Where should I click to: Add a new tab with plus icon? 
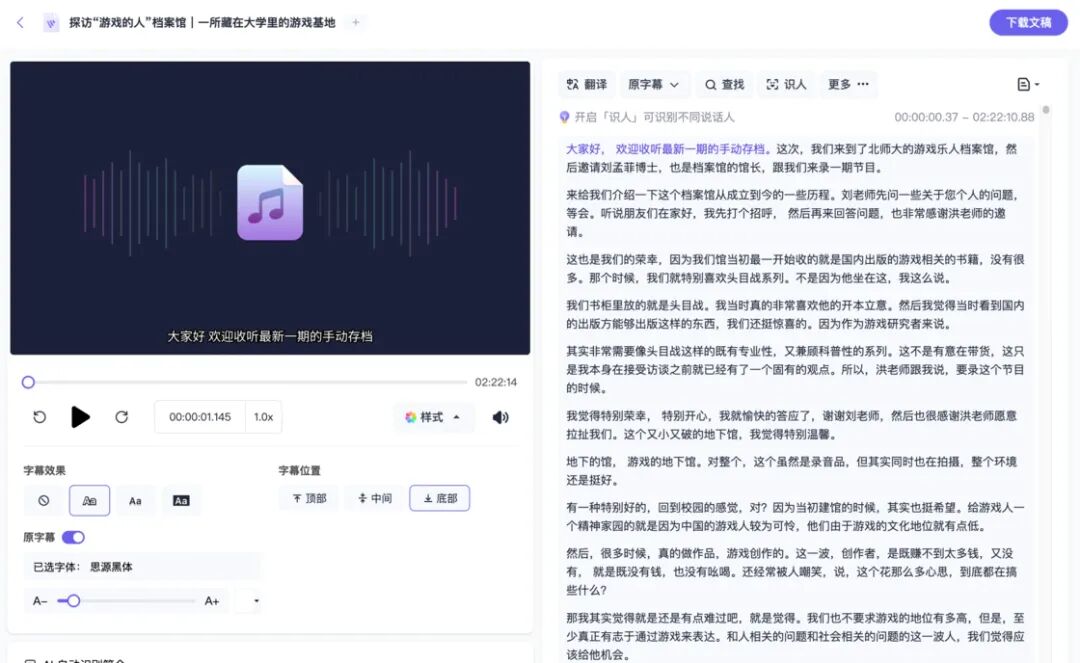click(x=356, y=22)
